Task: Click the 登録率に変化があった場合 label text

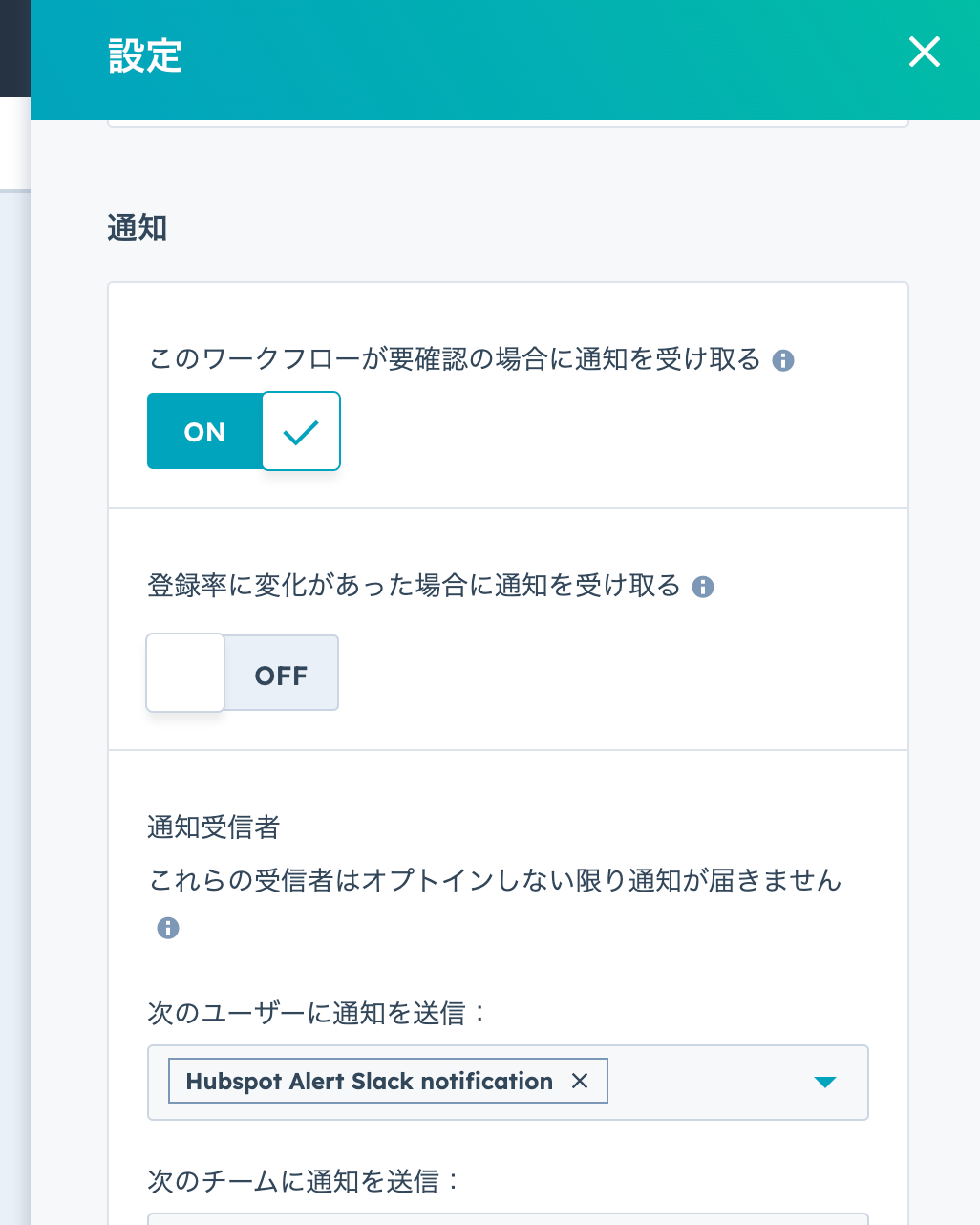Action: (x=415, y=586)
